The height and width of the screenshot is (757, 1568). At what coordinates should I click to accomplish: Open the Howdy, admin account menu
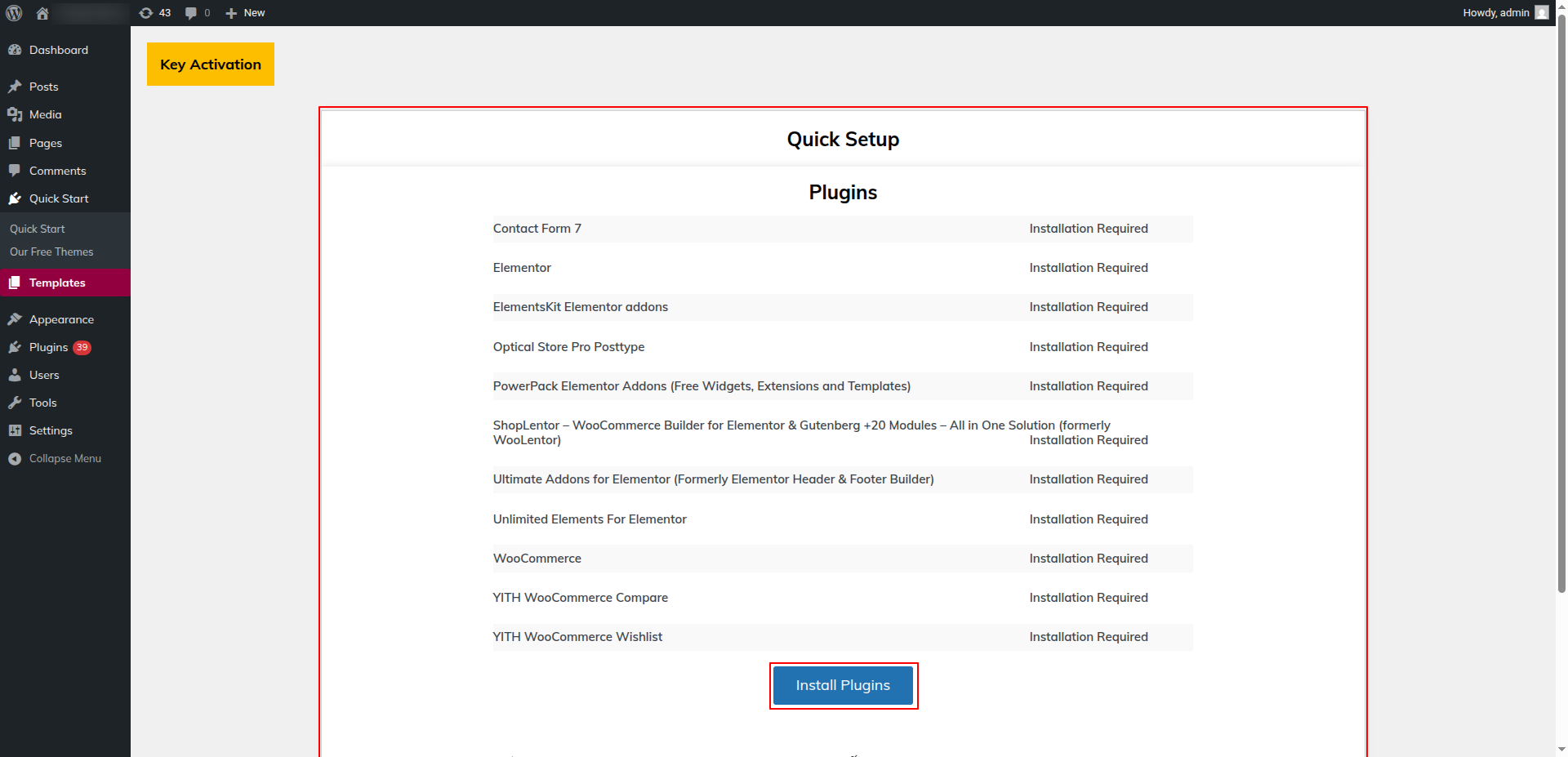[x=1505, y=13]
